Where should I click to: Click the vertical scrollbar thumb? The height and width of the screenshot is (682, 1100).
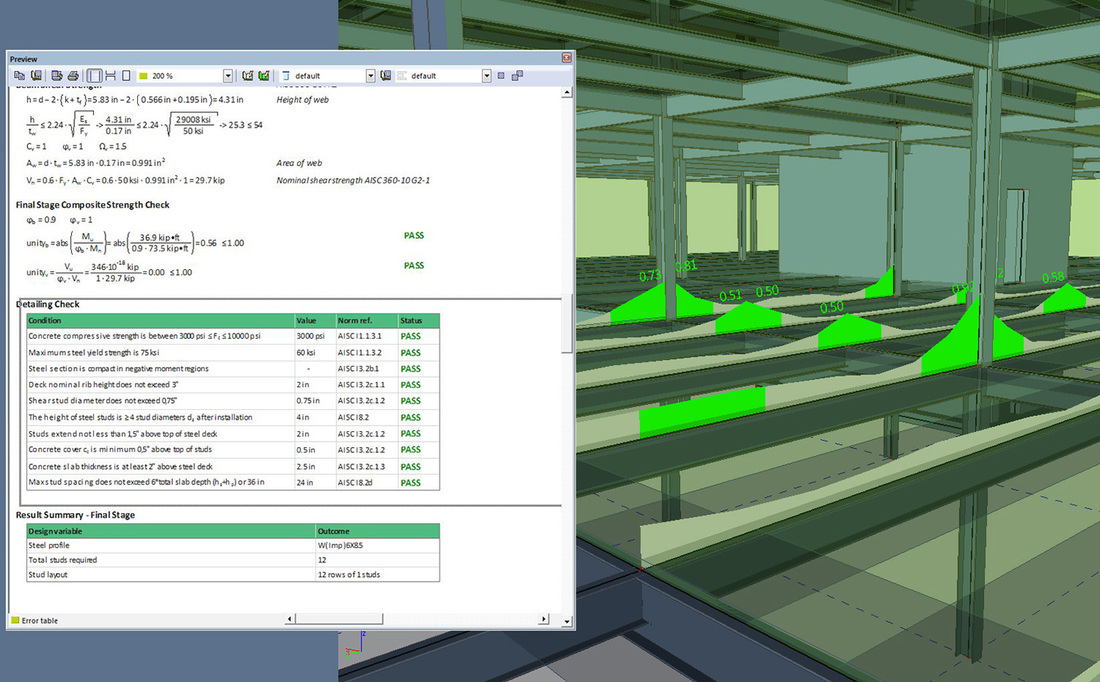(x=567, y=324)
